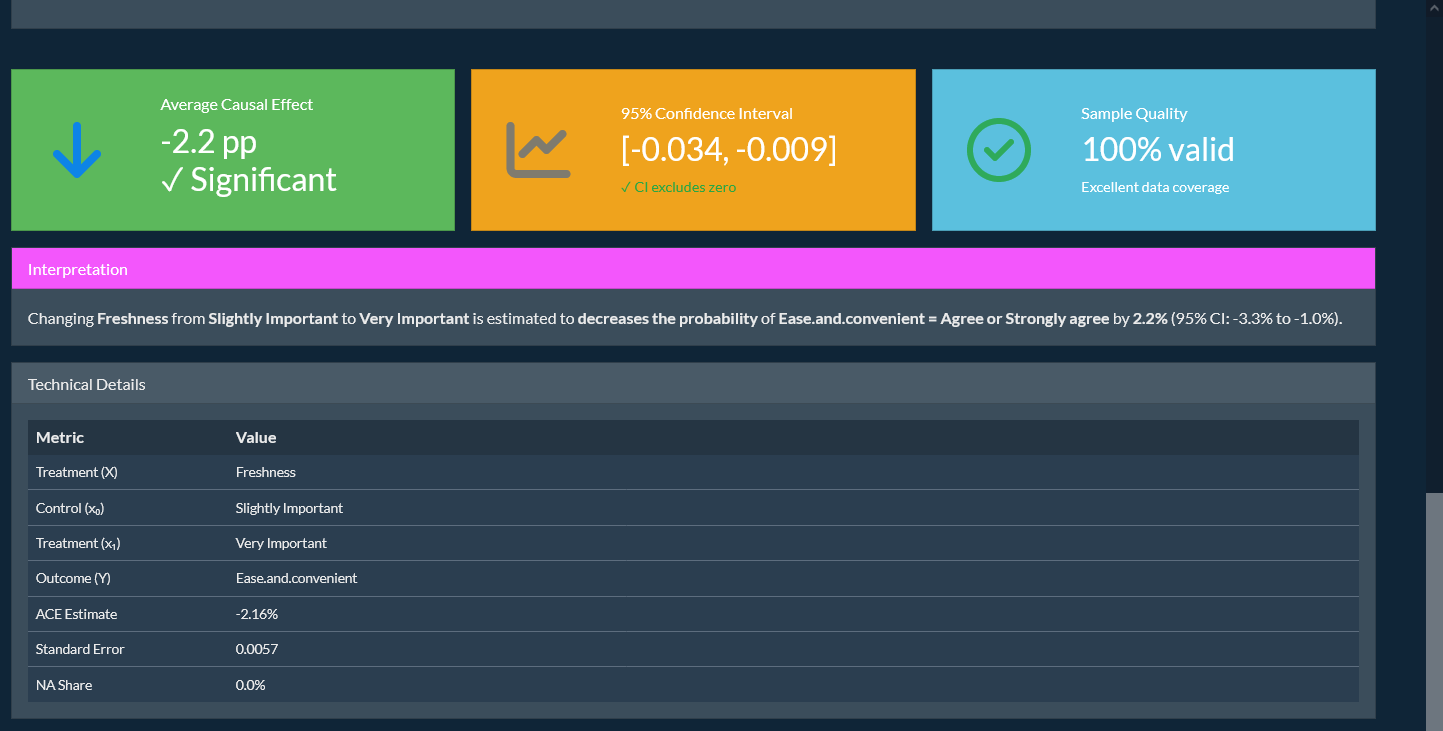Screen dimensions: 1443x731
Task: Click the Control (x₀) row label
Action: tap(70, 508)
